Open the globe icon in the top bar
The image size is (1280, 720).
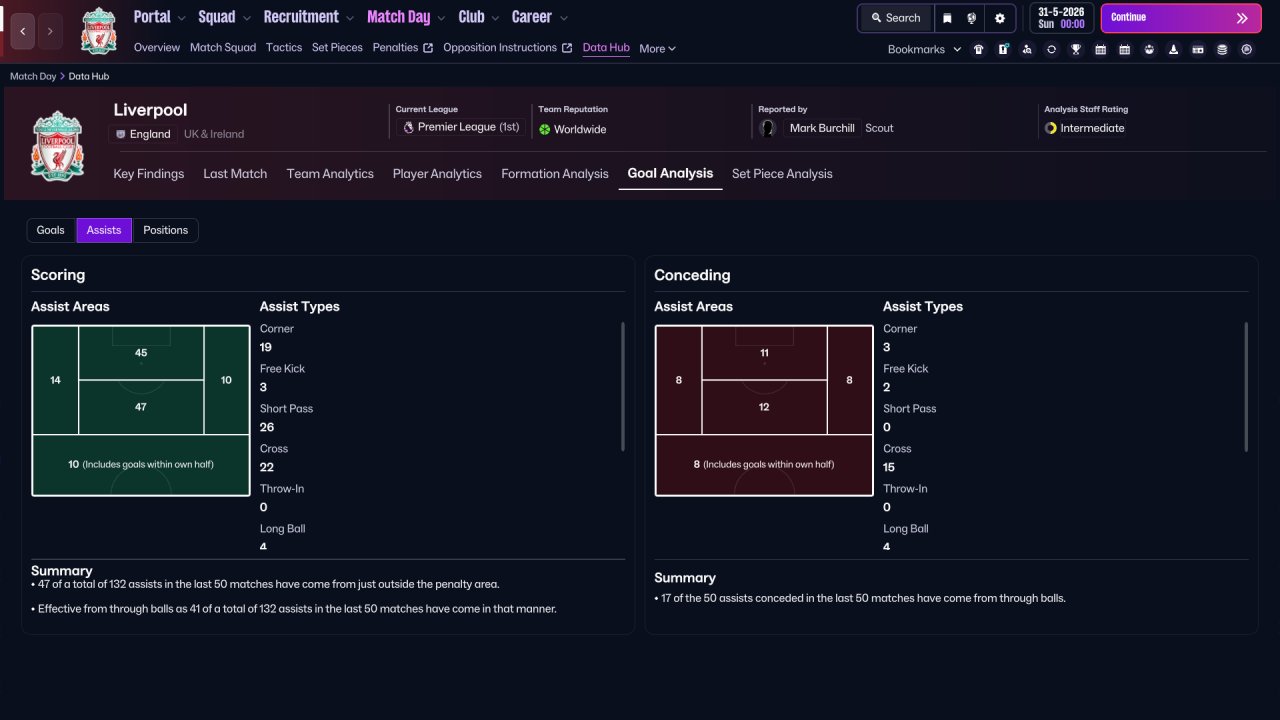[x=972, y=18]
